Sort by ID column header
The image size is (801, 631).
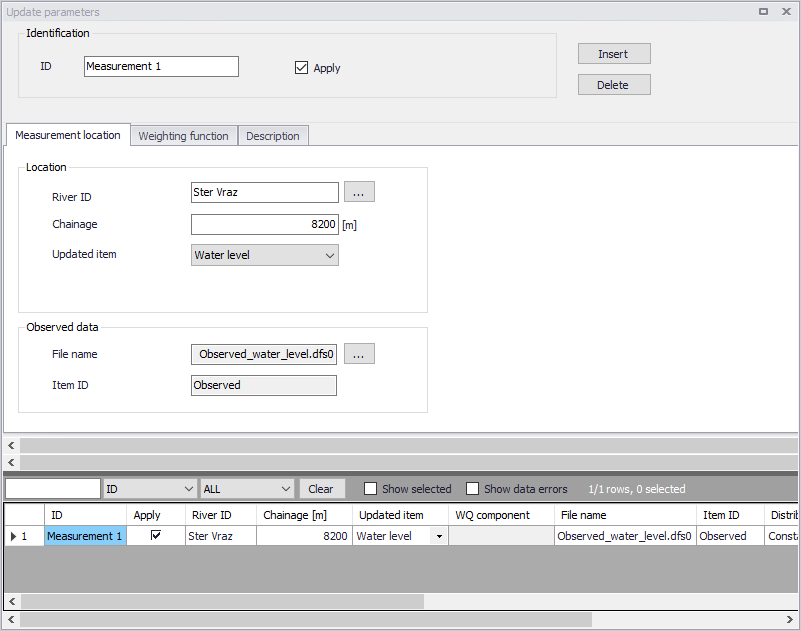85,515
